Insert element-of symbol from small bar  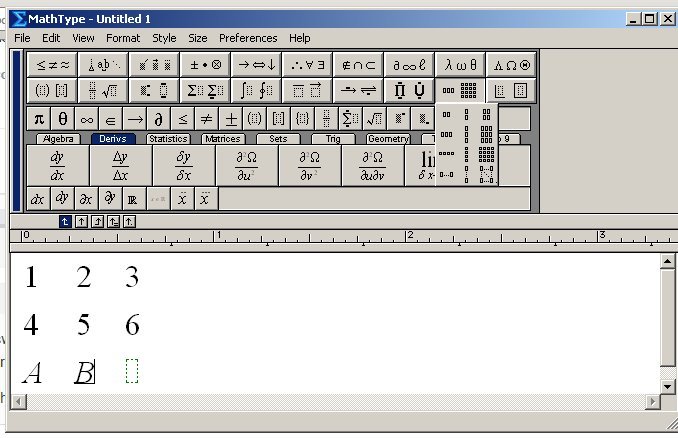111,119
